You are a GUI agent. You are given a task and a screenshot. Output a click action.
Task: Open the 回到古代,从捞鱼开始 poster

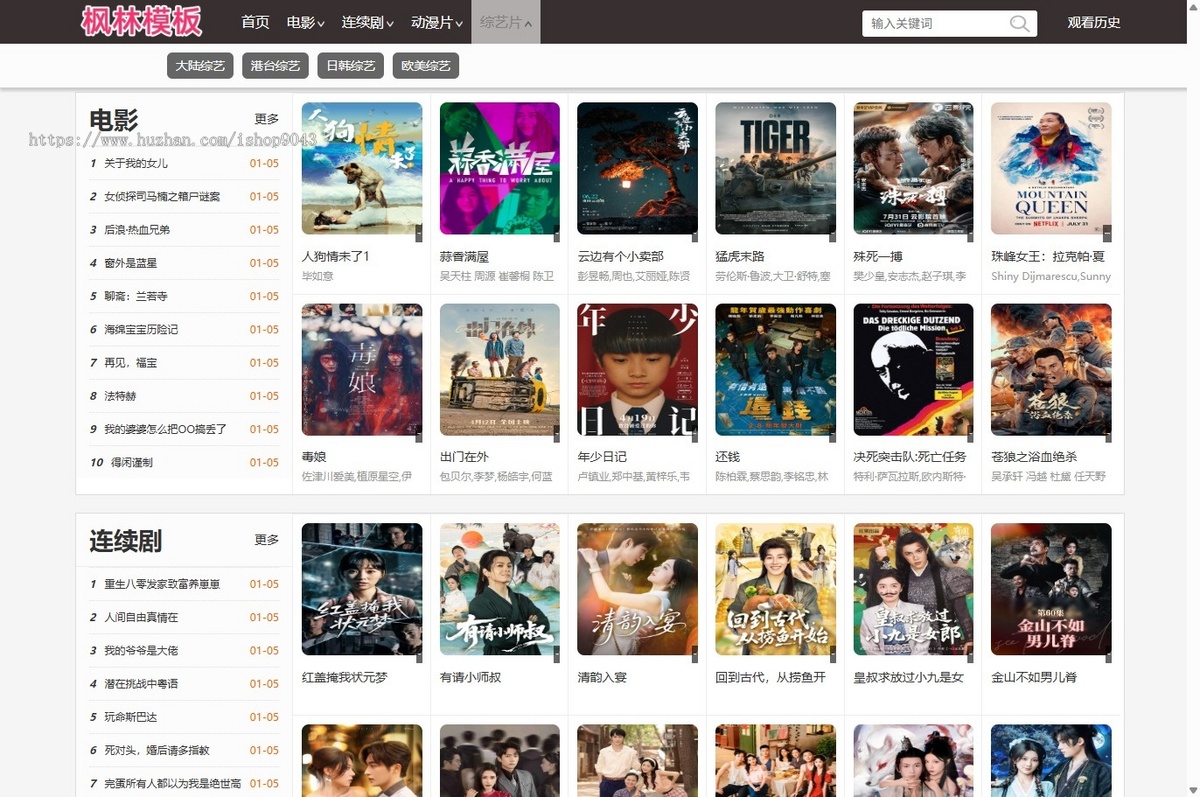(x=775, y=590)
